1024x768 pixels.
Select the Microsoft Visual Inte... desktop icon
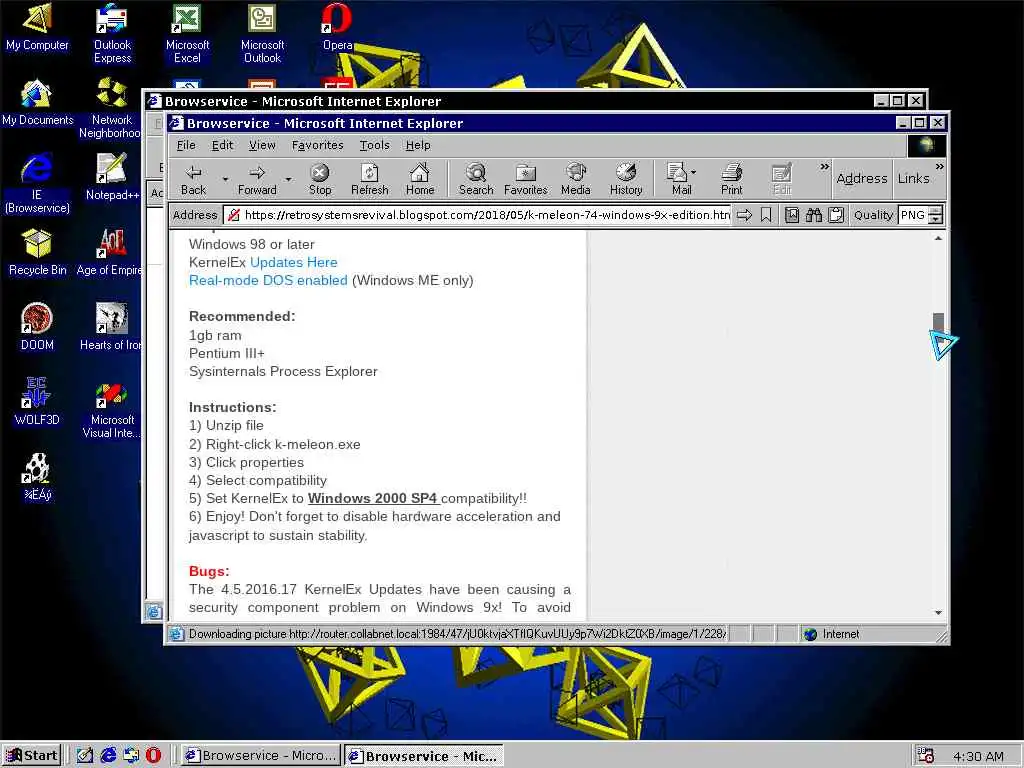pyautogui.click(x=111, y=408)
